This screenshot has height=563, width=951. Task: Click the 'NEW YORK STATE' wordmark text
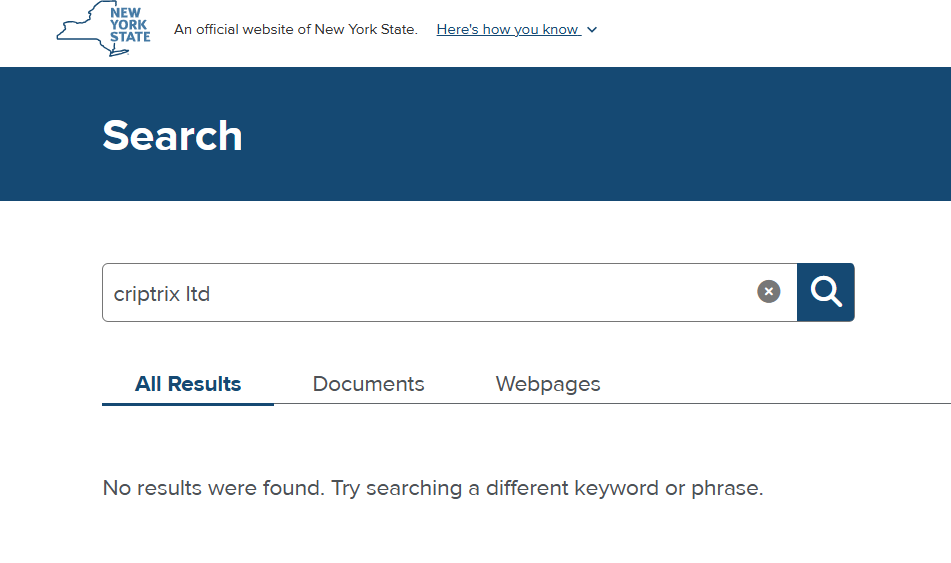pos(130,25)
